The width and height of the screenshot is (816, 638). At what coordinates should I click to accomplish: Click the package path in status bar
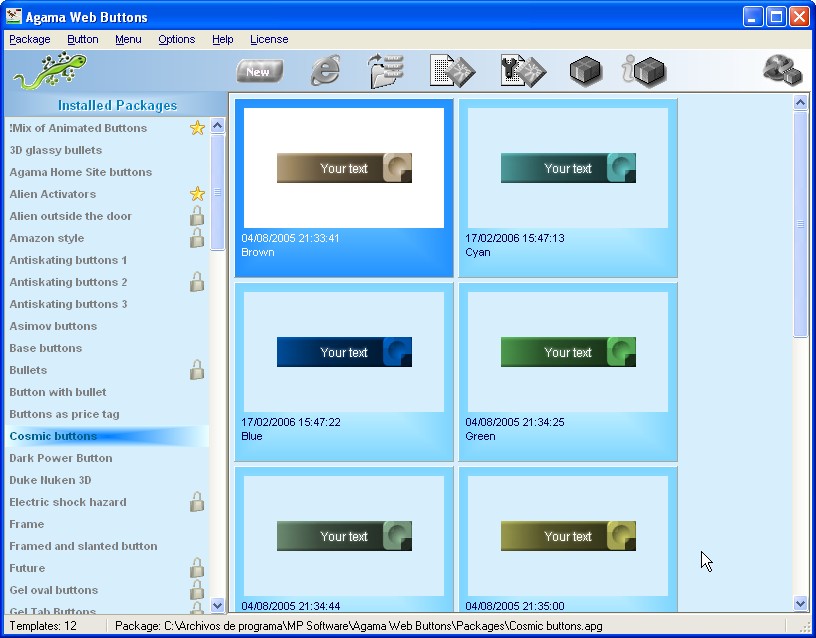(359, 626)
